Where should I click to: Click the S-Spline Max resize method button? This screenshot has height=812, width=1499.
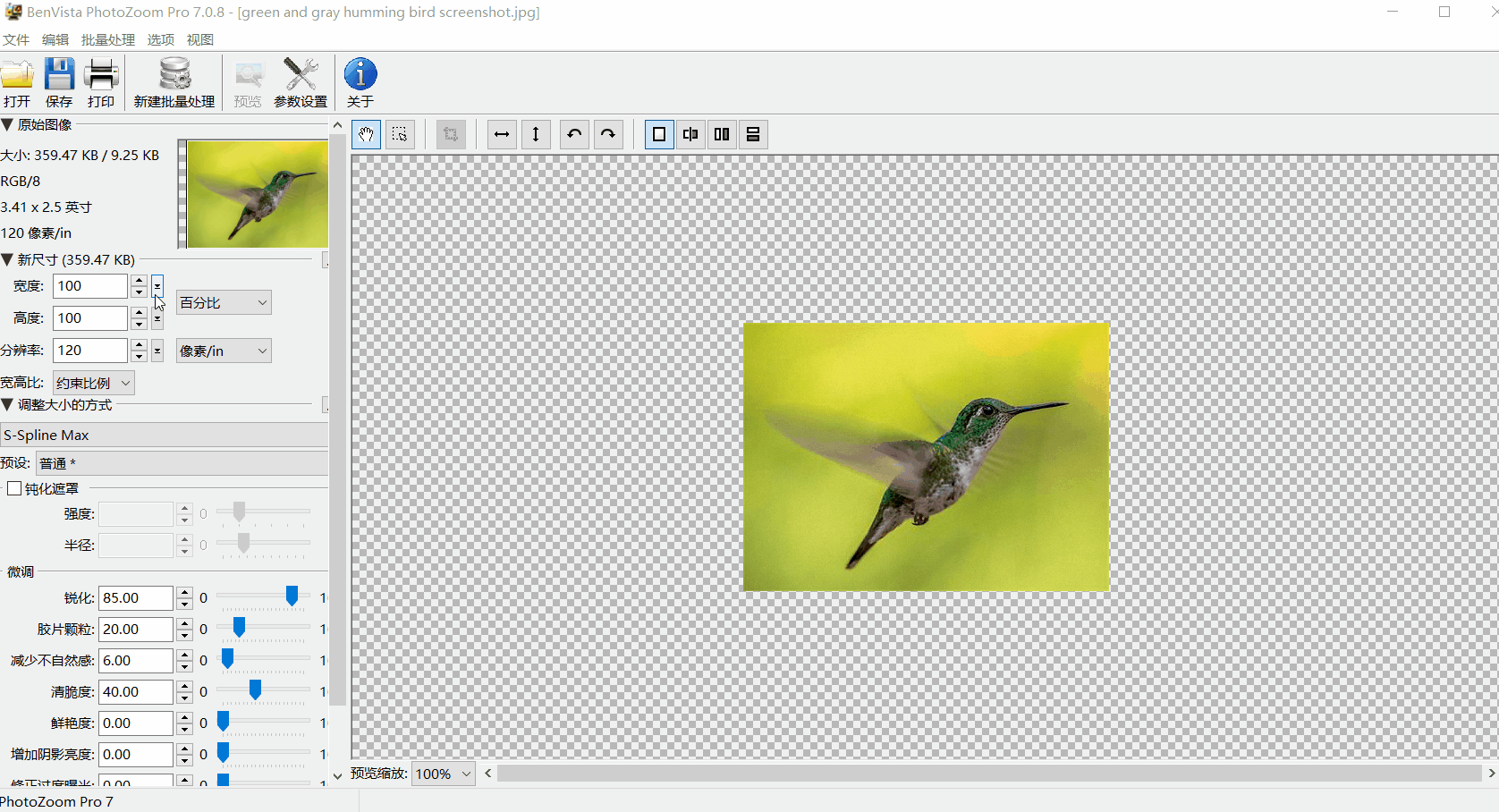(164, 435)
